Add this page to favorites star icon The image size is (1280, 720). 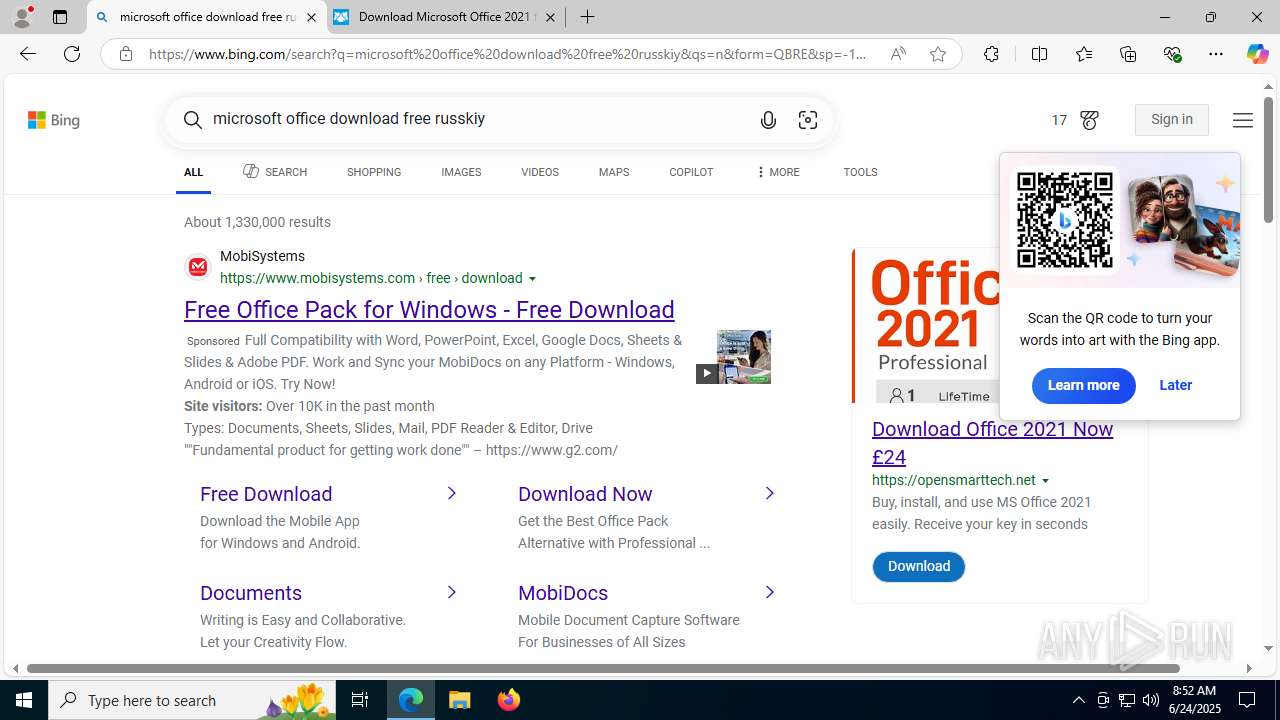click(x=938, y=54)
